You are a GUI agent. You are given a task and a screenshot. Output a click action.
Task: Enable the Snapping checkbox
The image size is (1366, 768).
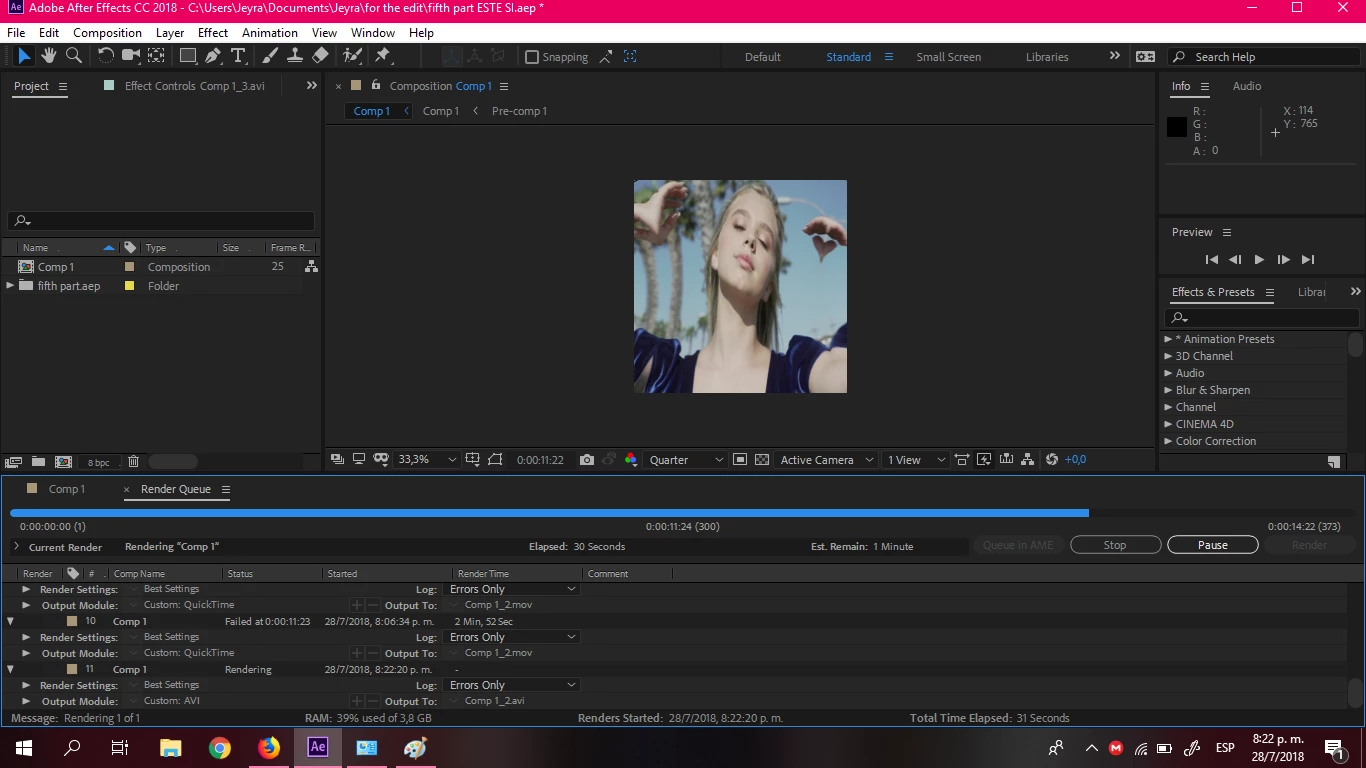pos(532,57)
